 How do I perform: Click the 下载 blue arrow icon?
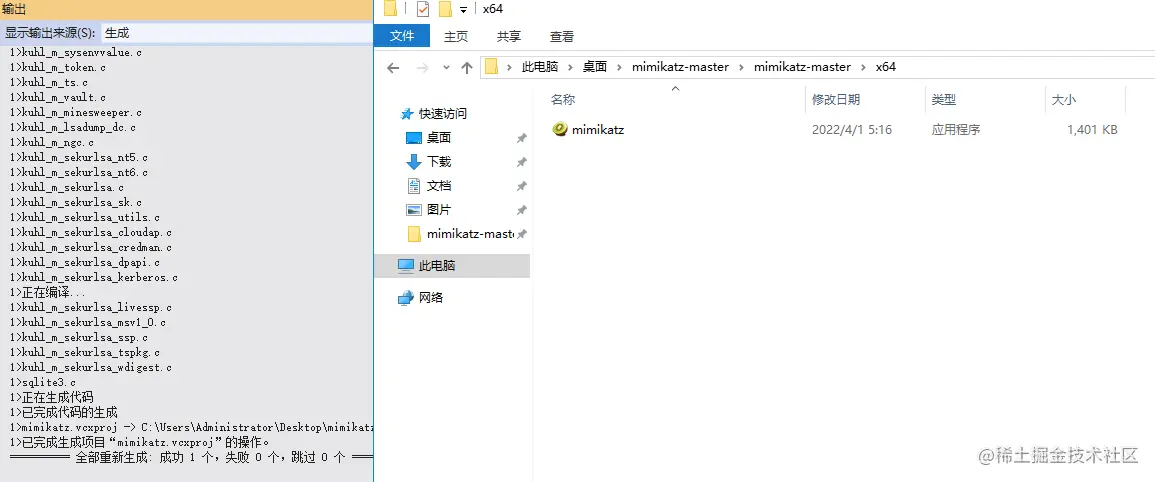click(x=414, y=162)
